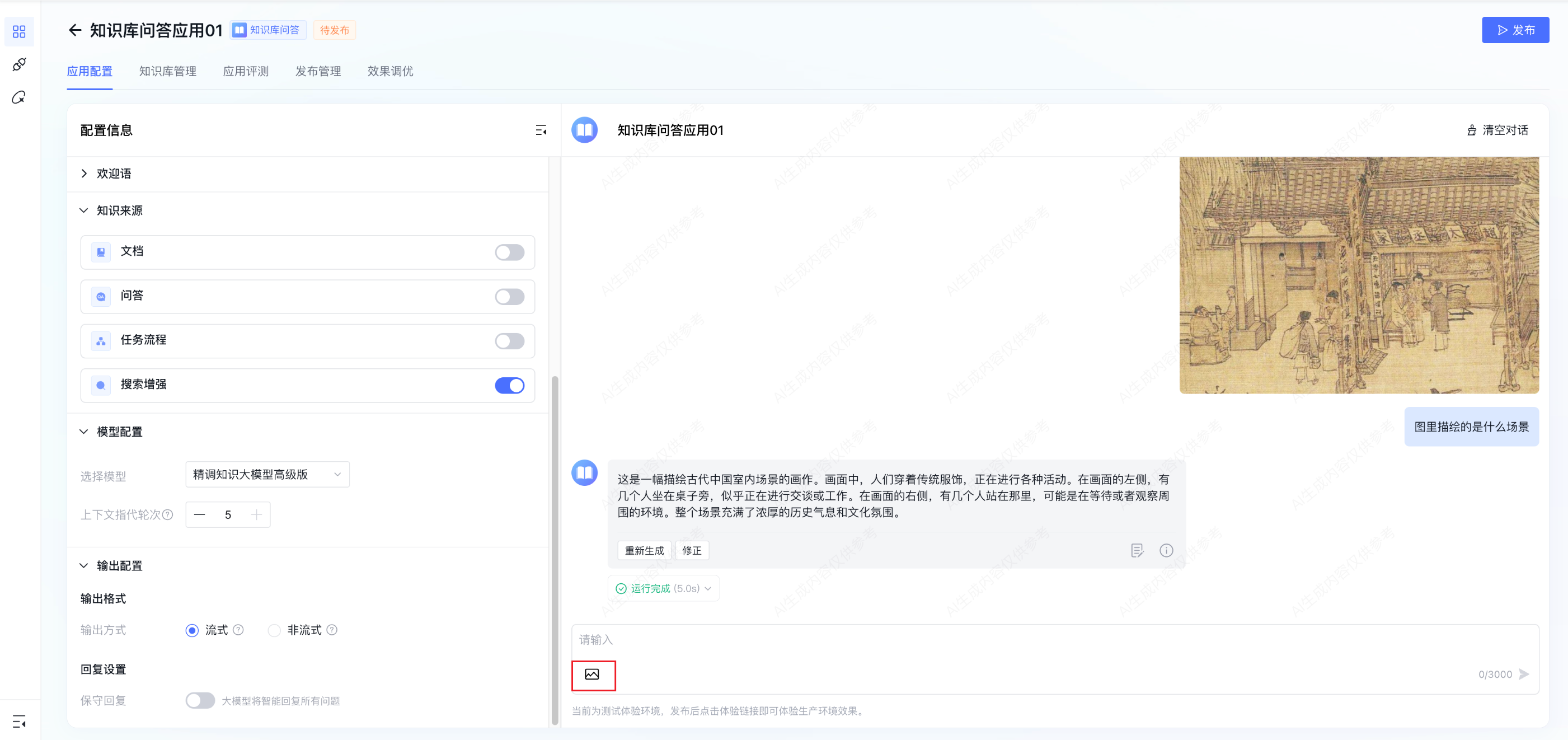Switch to the 效果调优 tab

[x=390, y=71]
